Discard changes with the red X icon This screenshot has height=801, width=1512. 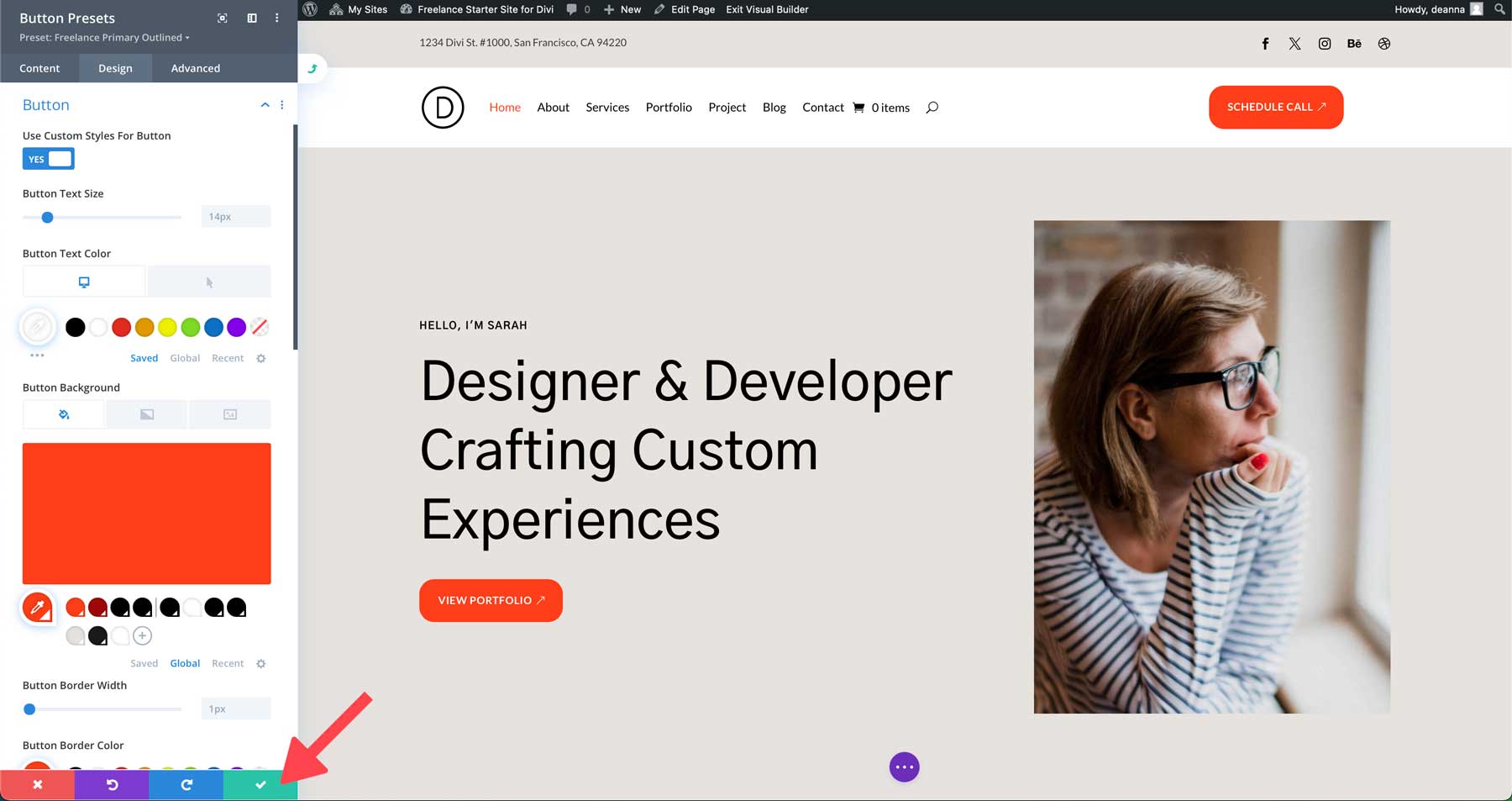[38, 784]
